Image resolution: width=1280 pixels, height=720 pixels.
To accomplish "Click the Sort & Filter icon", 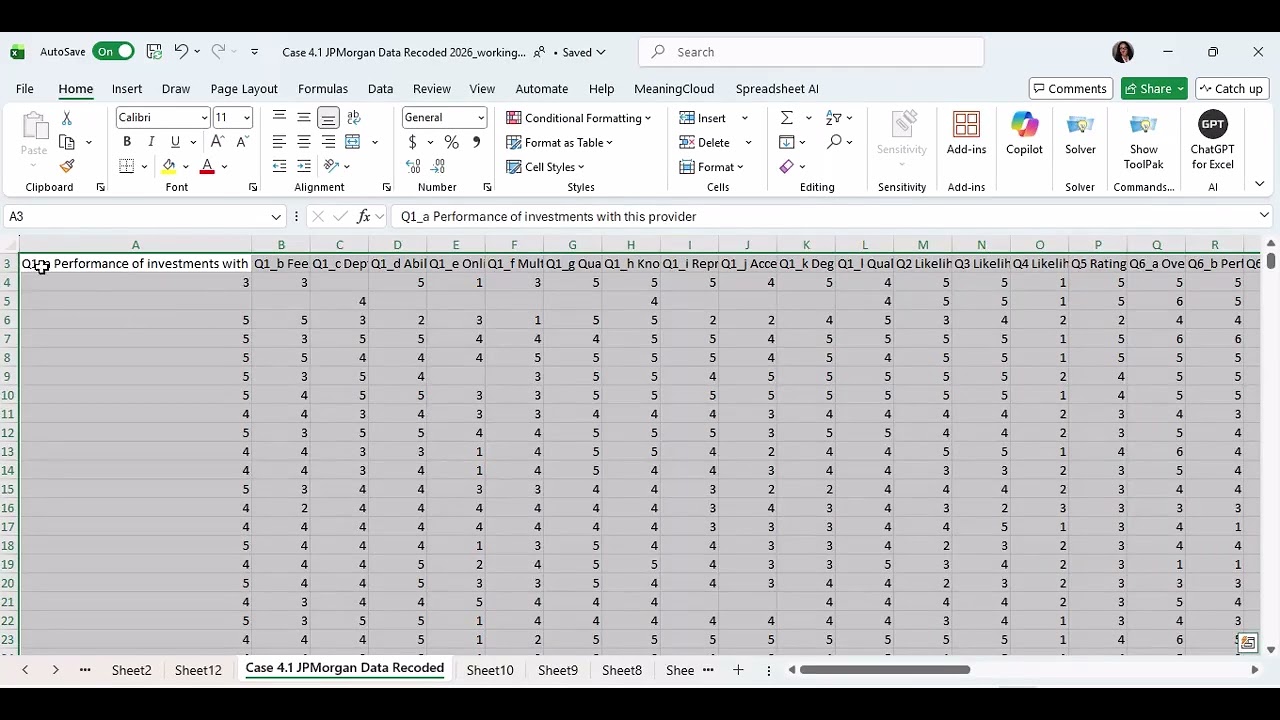I will coord(834,118).
